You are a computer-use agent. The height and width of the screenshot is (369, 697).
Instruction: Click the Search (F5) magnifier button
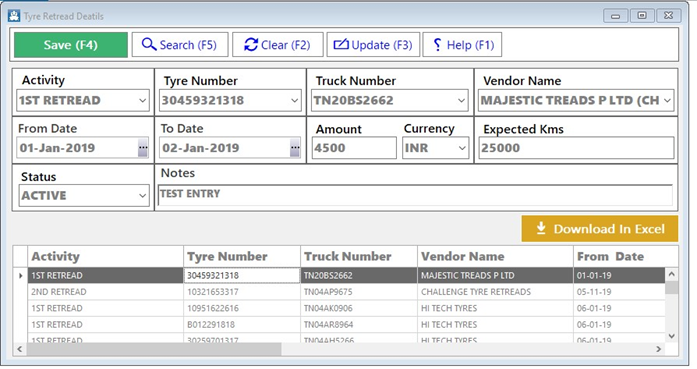[x=180, y=44]
